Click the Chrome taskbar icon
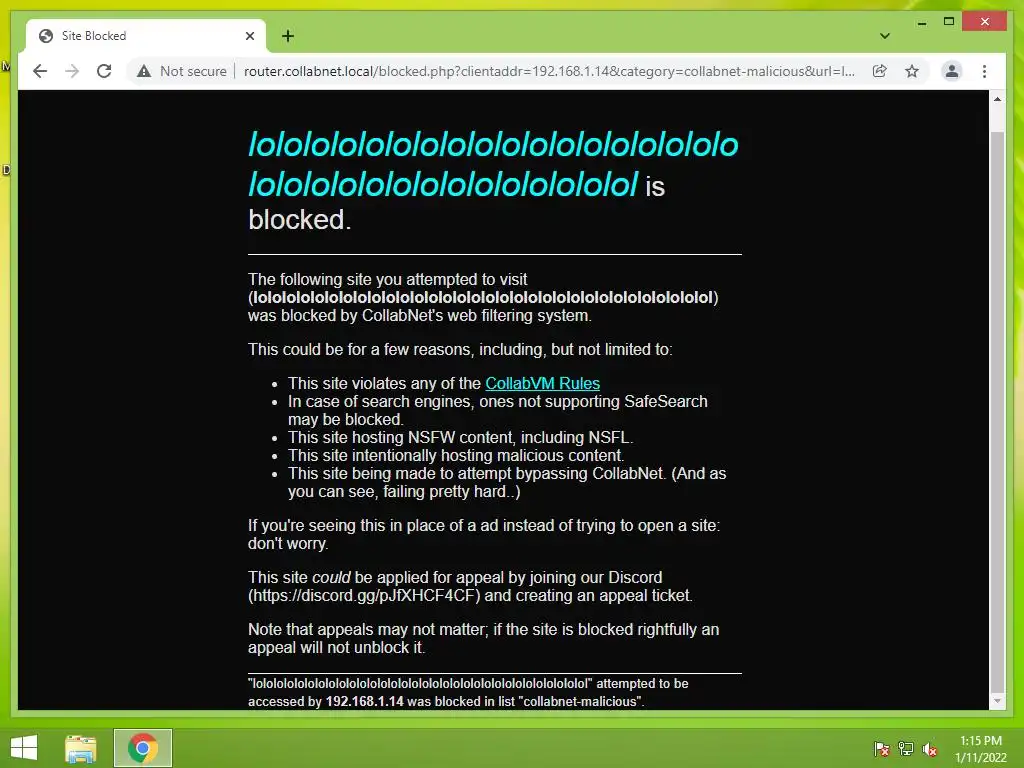1024x768 pixels. click(x=142, y=748)
